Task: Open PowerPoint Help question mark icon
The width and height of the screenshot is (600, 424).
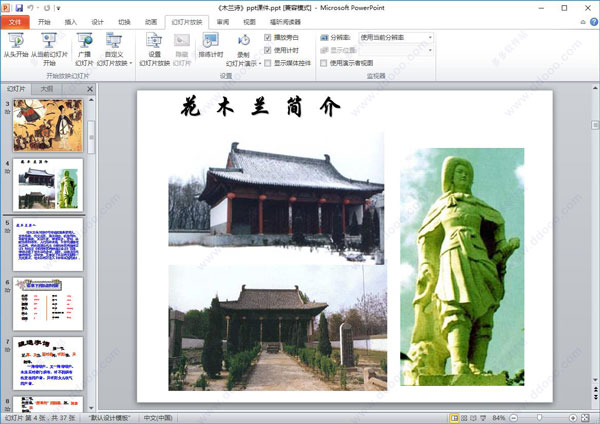Action: click(x=594, y=22)
